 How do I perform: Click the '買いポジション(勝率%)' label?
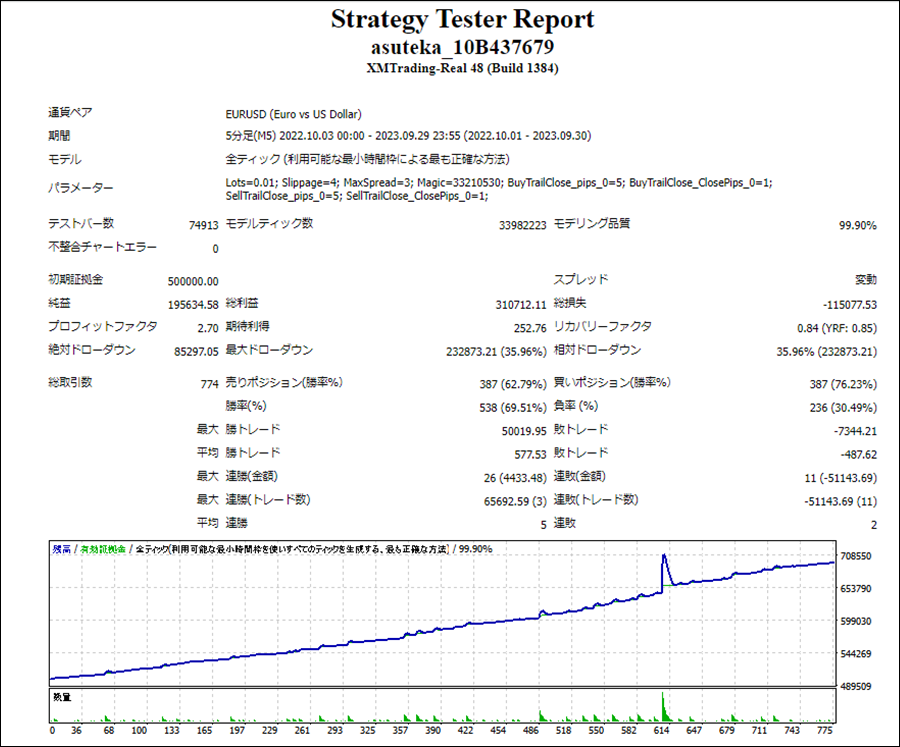point(612,382)
